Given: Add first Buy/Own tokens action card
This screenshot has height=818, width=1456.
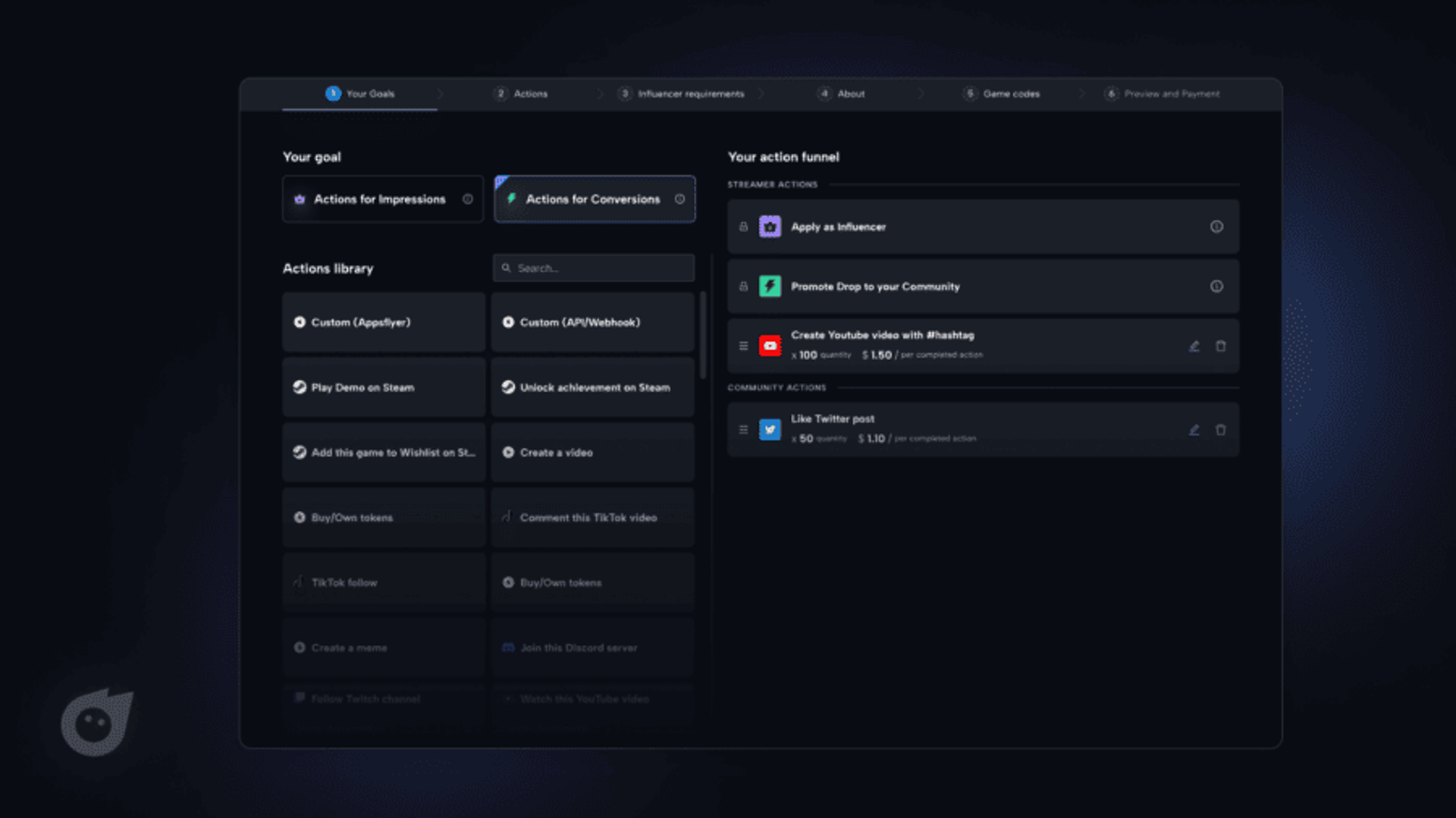Looking at the screenshot, I should (x=384, y=518).
